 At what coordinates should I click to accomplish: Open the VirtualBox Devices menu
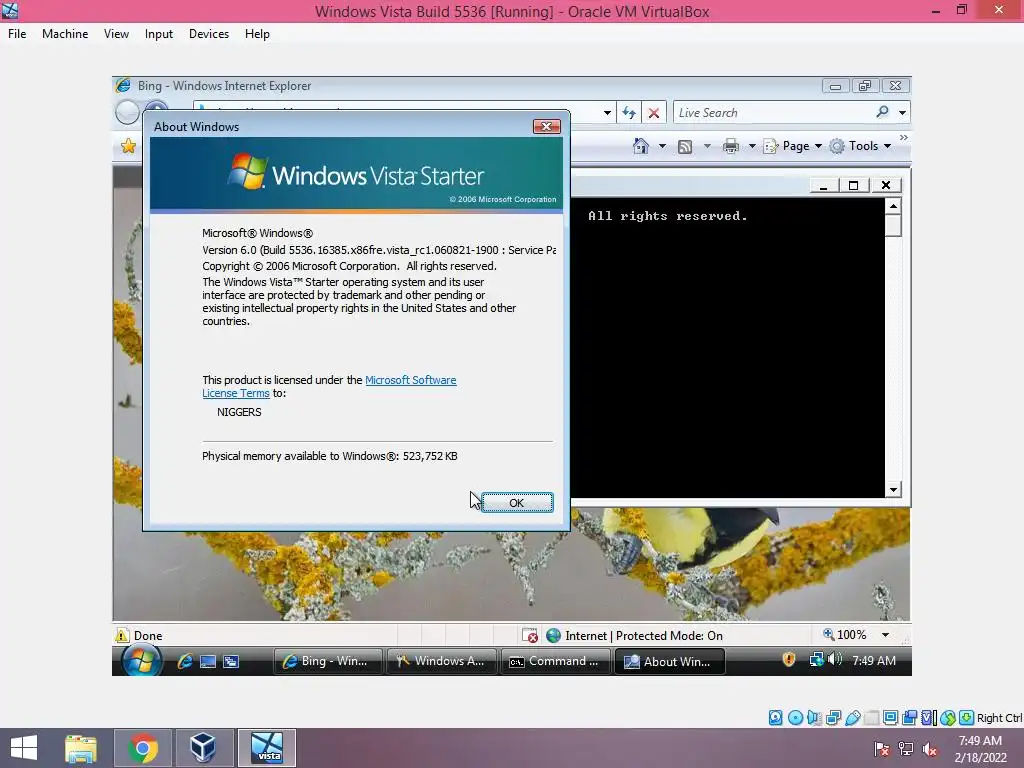click(209, 34)
